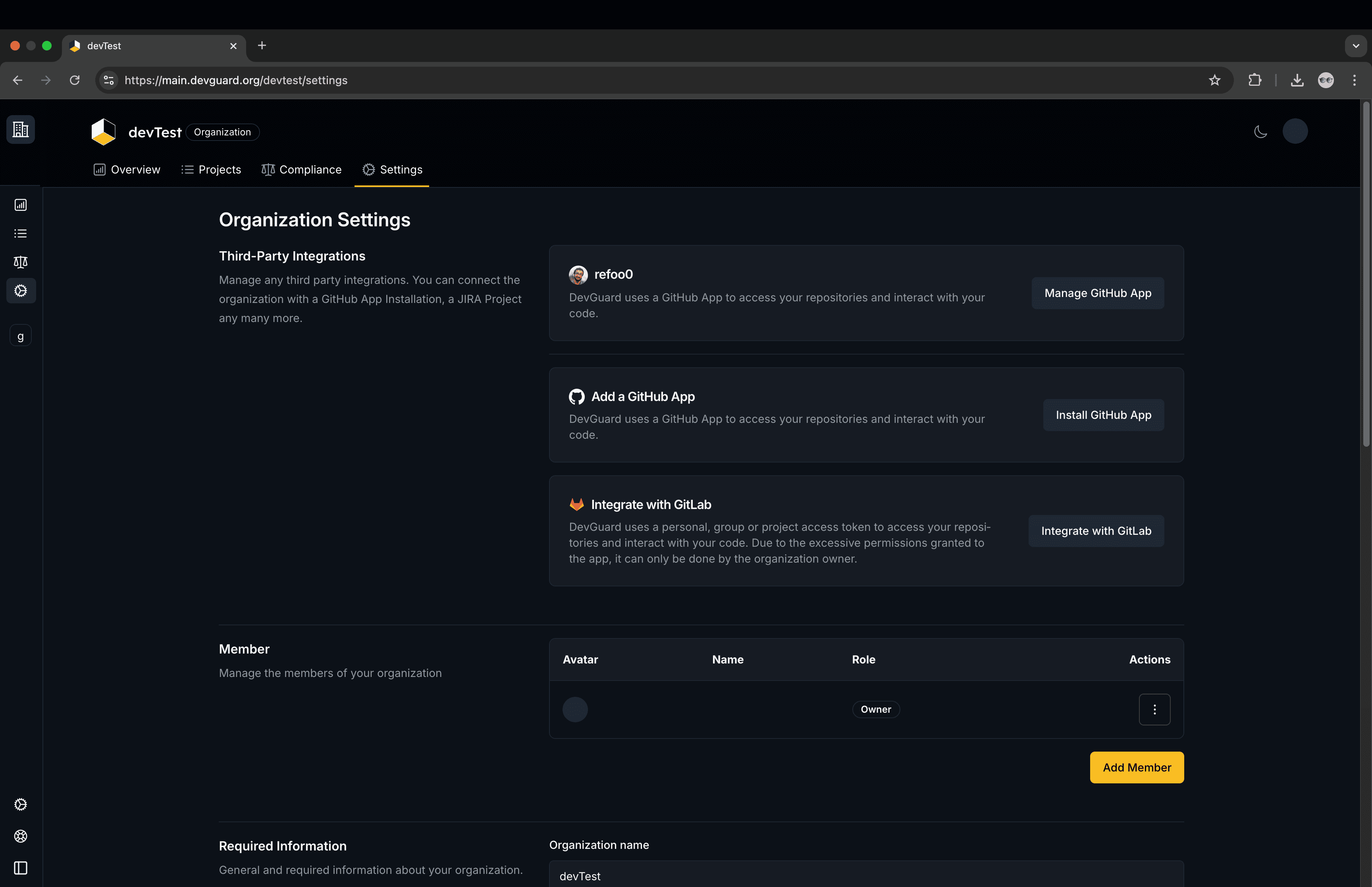Click the support lifebuoy icon in sidebar
The height and width of the screenshot is (887, 1372).
tap(21, 836)
